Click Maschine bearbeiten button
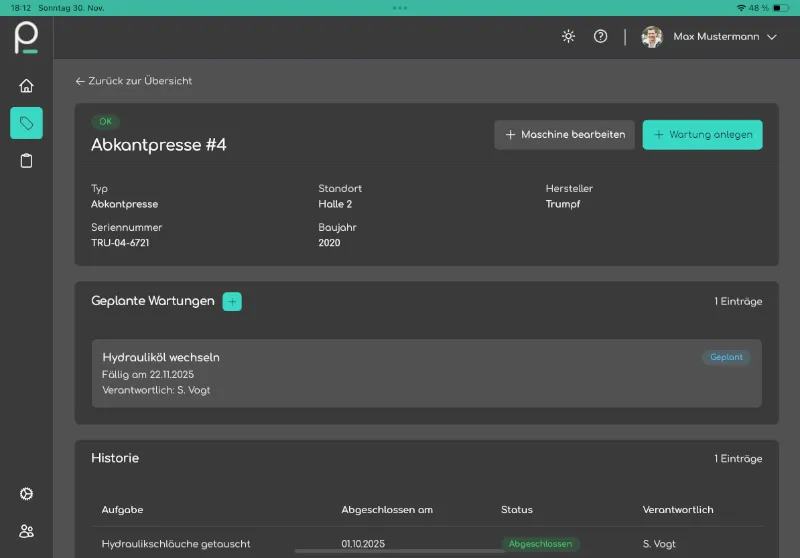The width and height of the screenshot is (800, 558). click(x=564, y=135)
